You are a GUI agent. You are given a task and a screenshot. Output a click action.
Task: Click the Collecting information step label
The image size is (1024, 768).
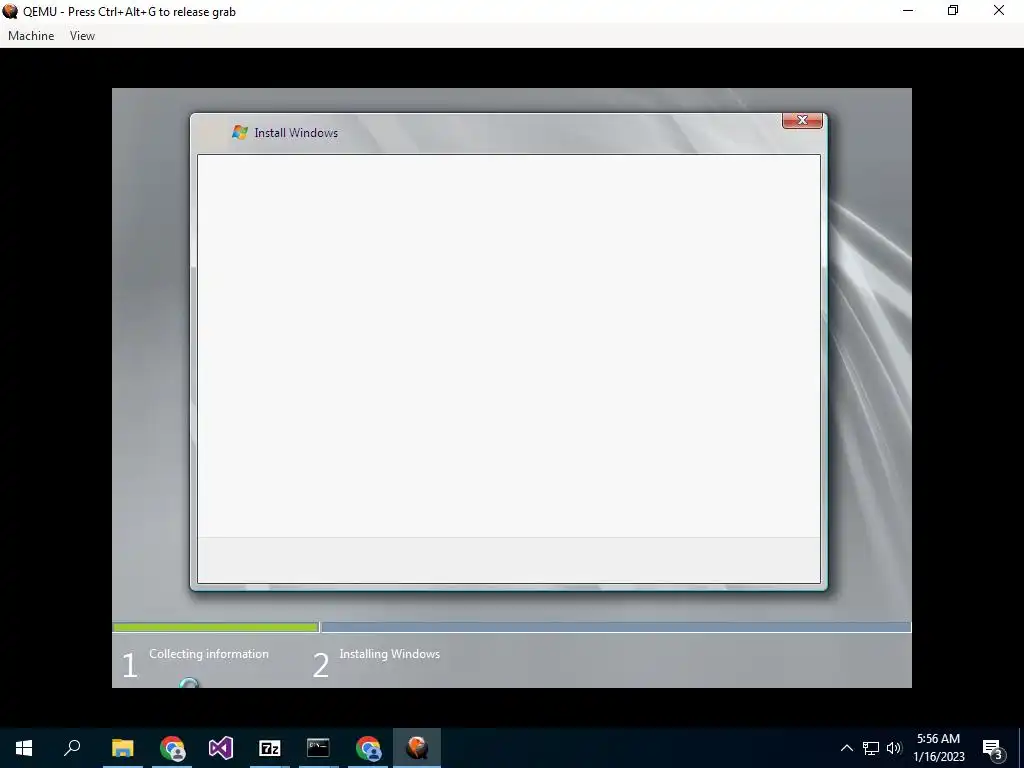(209, 654)
